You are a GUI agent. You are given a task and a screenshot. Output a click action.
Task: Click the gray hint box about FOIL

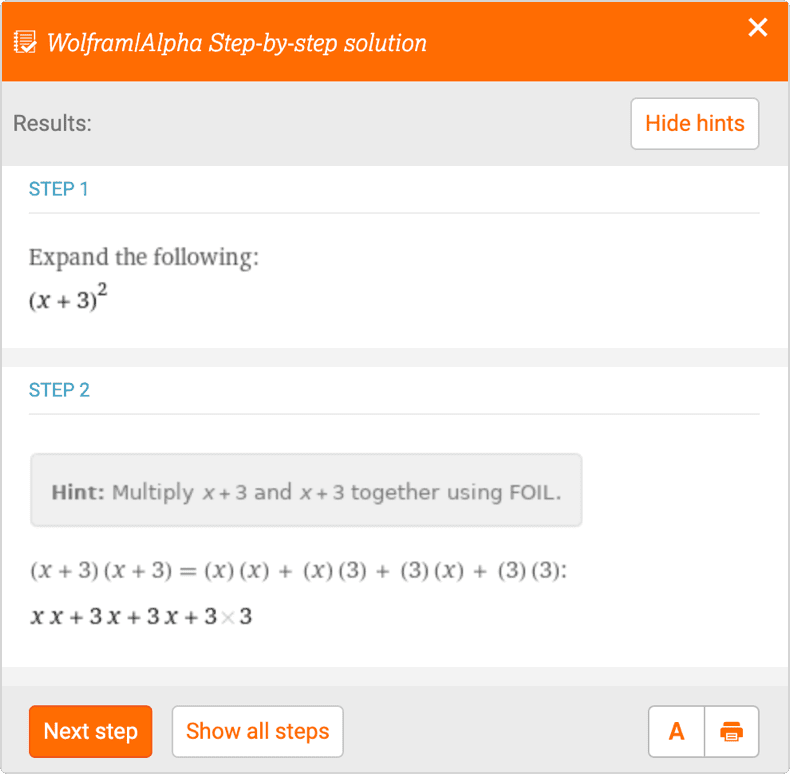306,491
